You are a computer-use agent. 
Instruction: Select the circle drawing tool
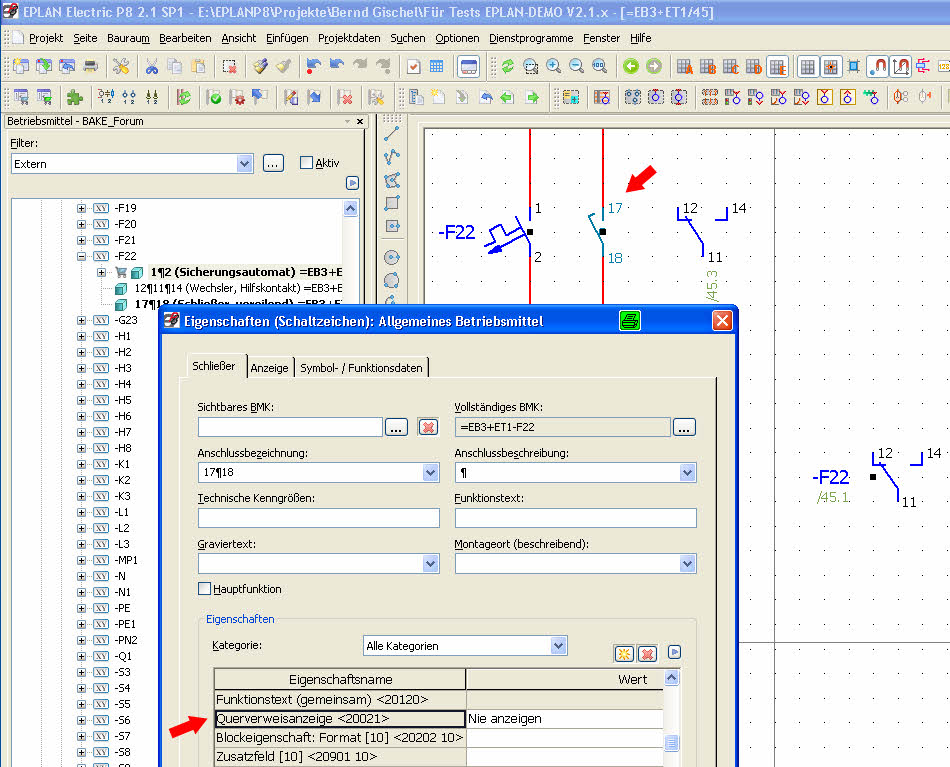click(392, 257)
